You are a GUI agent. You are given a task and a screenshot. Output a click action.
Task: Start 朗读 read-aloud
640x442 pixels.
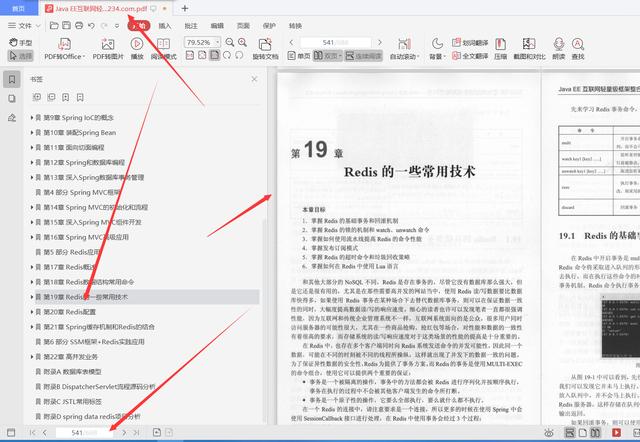558,49
